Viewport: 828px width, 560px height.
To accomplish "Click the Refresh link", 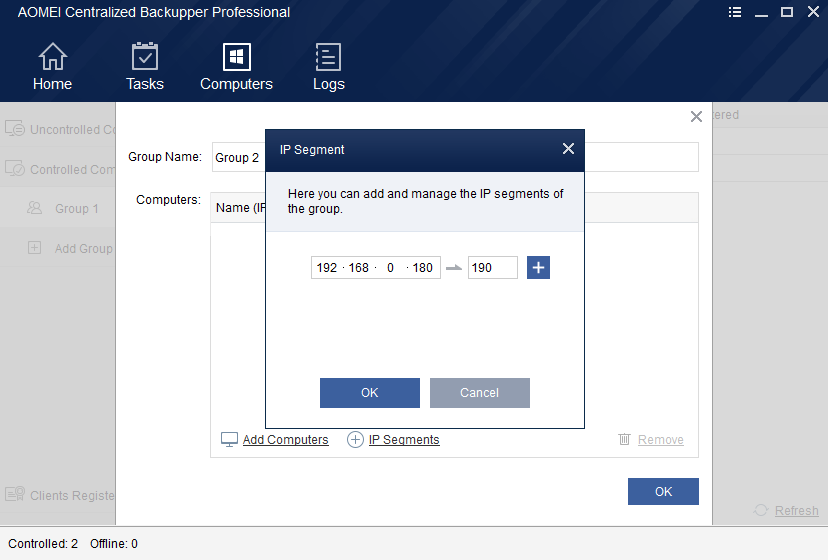I will tap(796, 511).
